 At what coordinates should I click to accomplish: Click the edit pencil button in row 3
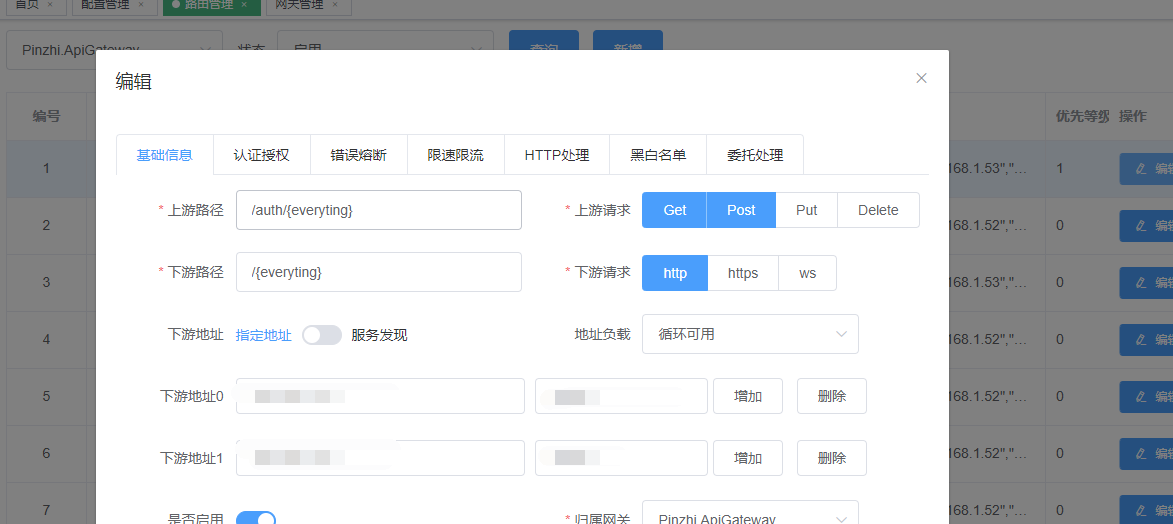1146,282
